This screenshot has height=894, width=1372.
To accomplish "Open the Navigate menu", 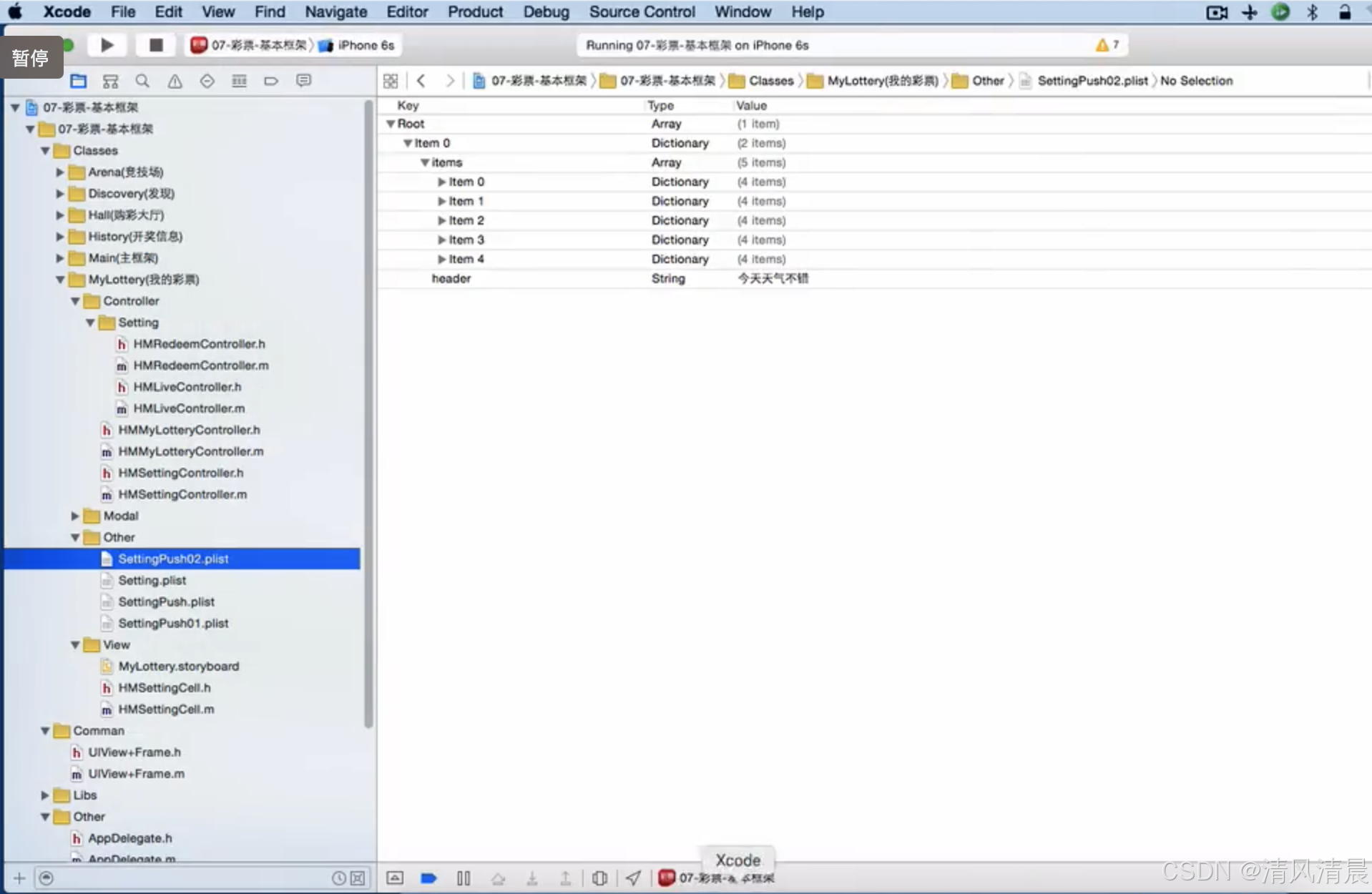I will click(336, 12).
